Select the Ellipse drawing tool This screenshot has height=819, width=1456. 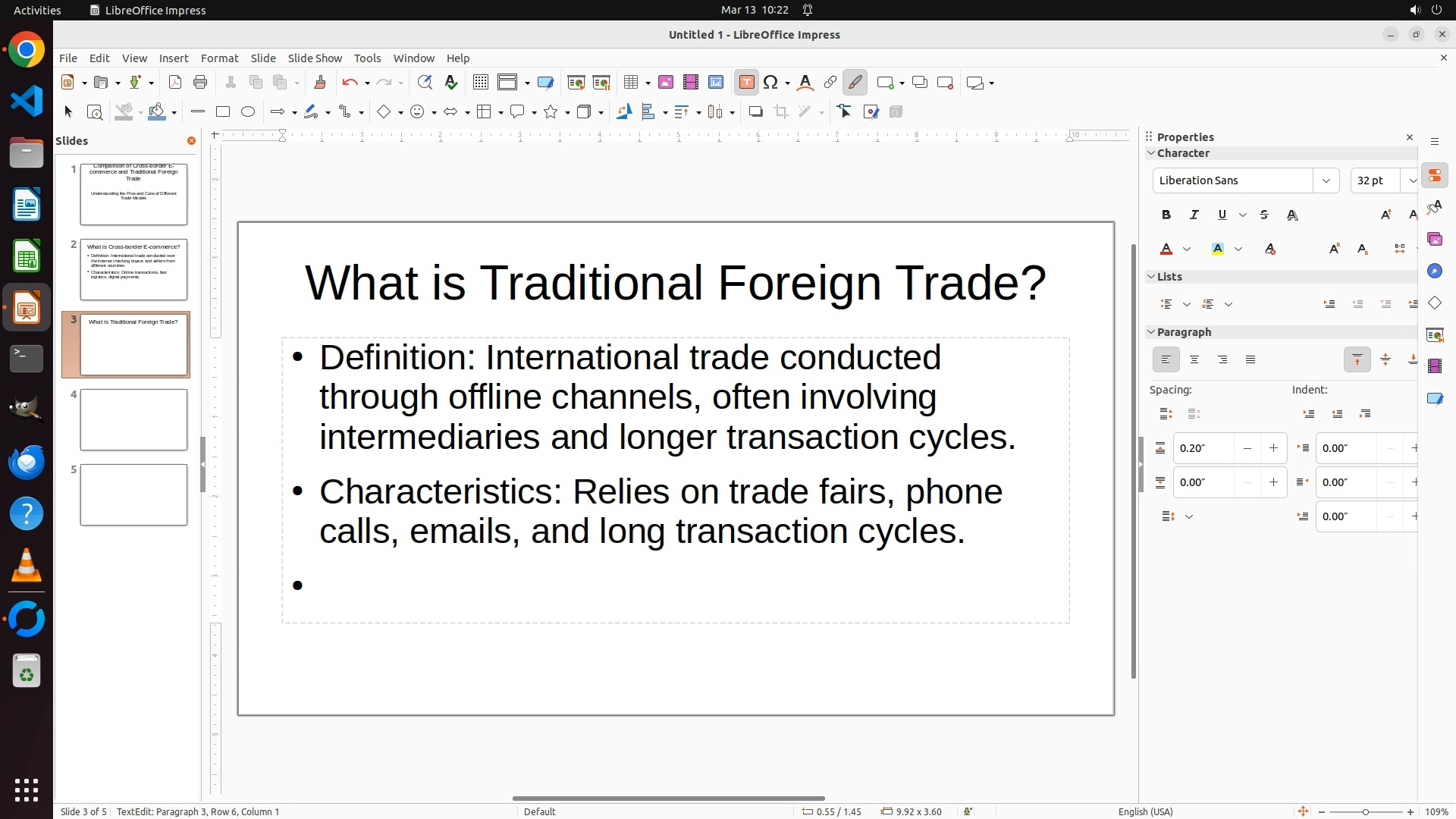coord(248,112)
